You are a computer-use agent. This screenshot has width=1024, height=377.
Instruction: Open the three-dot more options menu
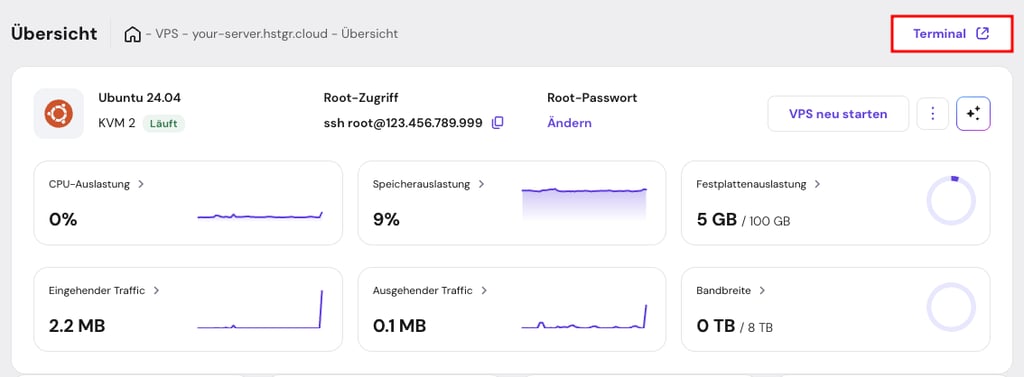coord(933,114)
